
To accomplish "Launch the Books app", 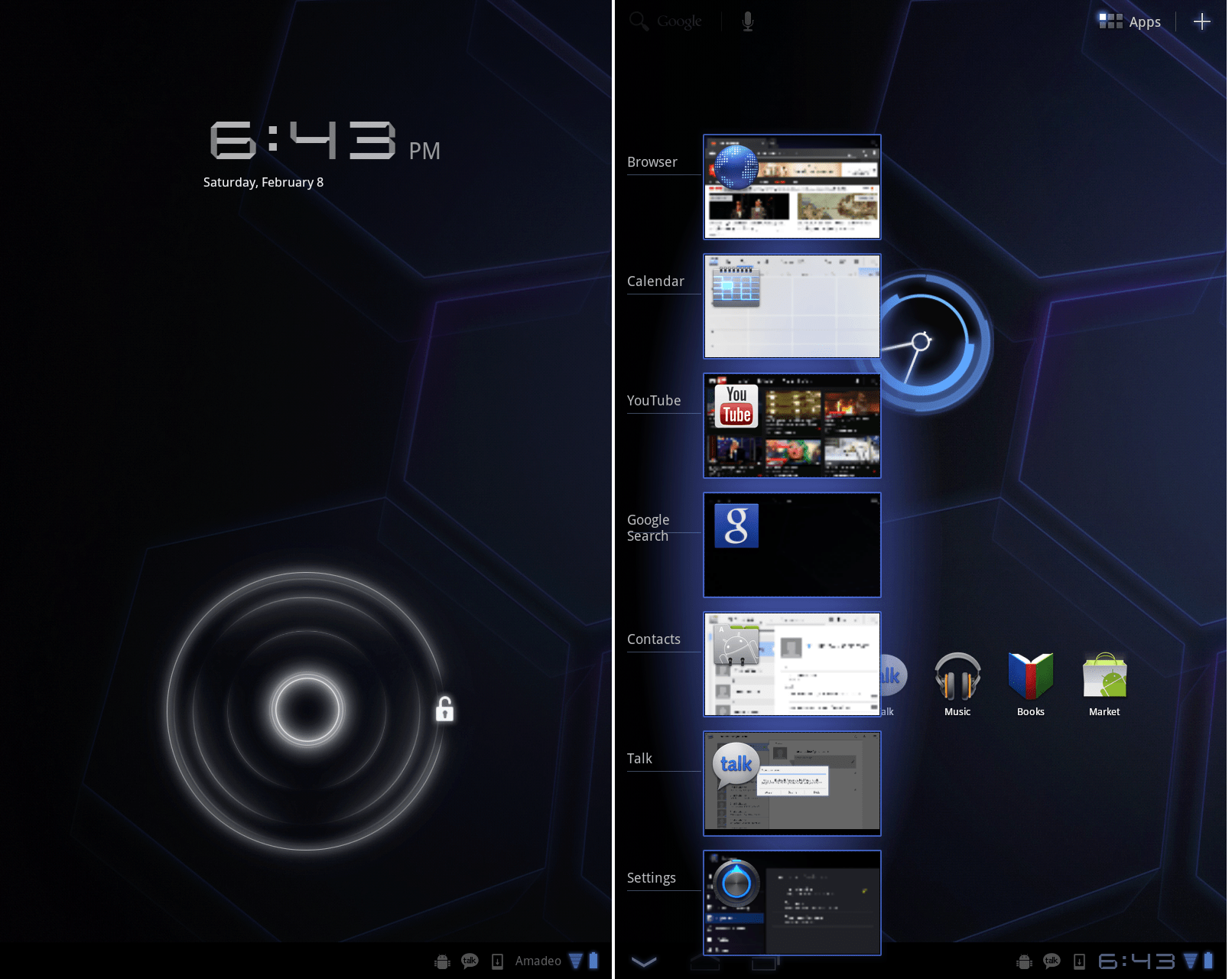I will pyautogui.click(x=1031, y=684).
